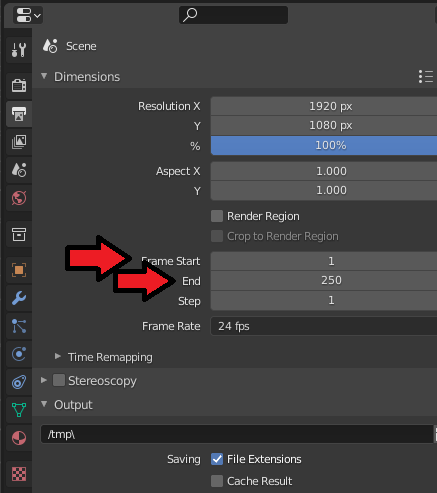Image resolution: width=437 pixels, height=493 pixels.
Task: Enable the Render Region checkbox
Action: tap(217, 216)
